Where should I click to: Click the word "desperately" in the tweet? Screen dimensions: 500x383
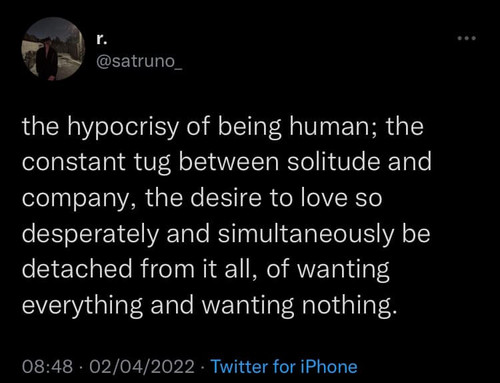coord(90,235)
